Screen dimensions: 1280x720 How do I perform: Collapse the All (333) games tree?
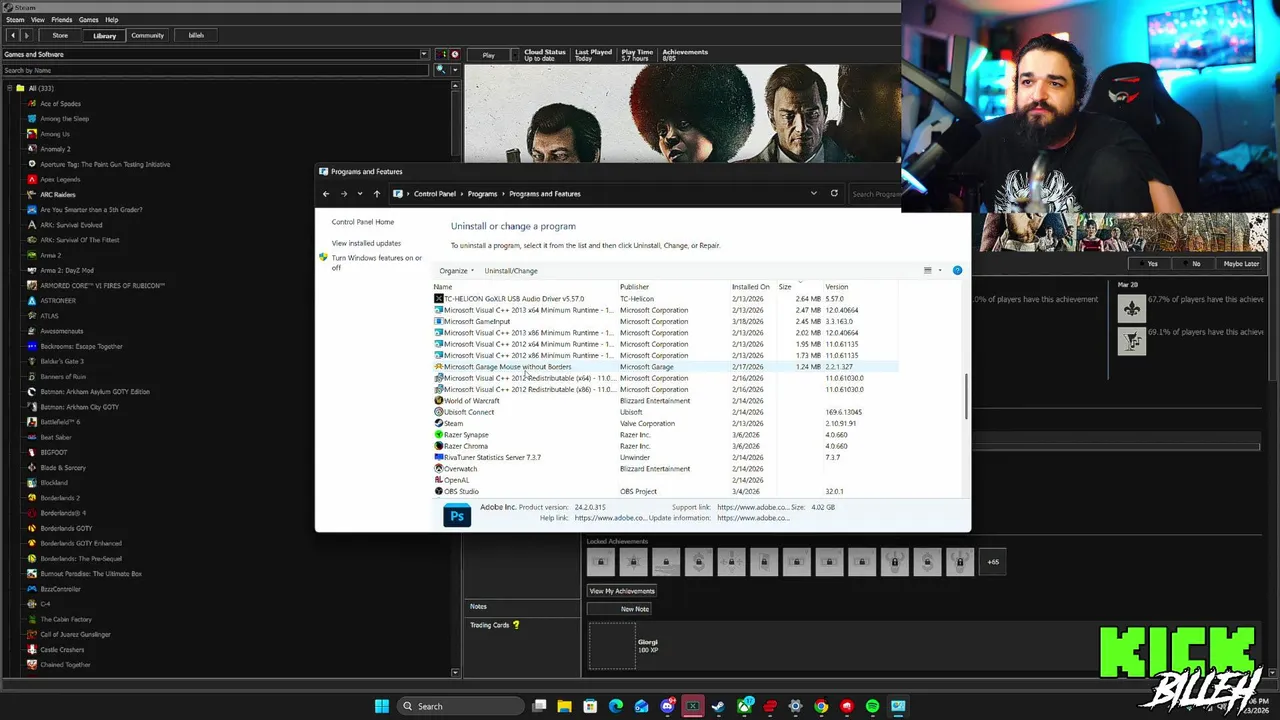point(9,88)
